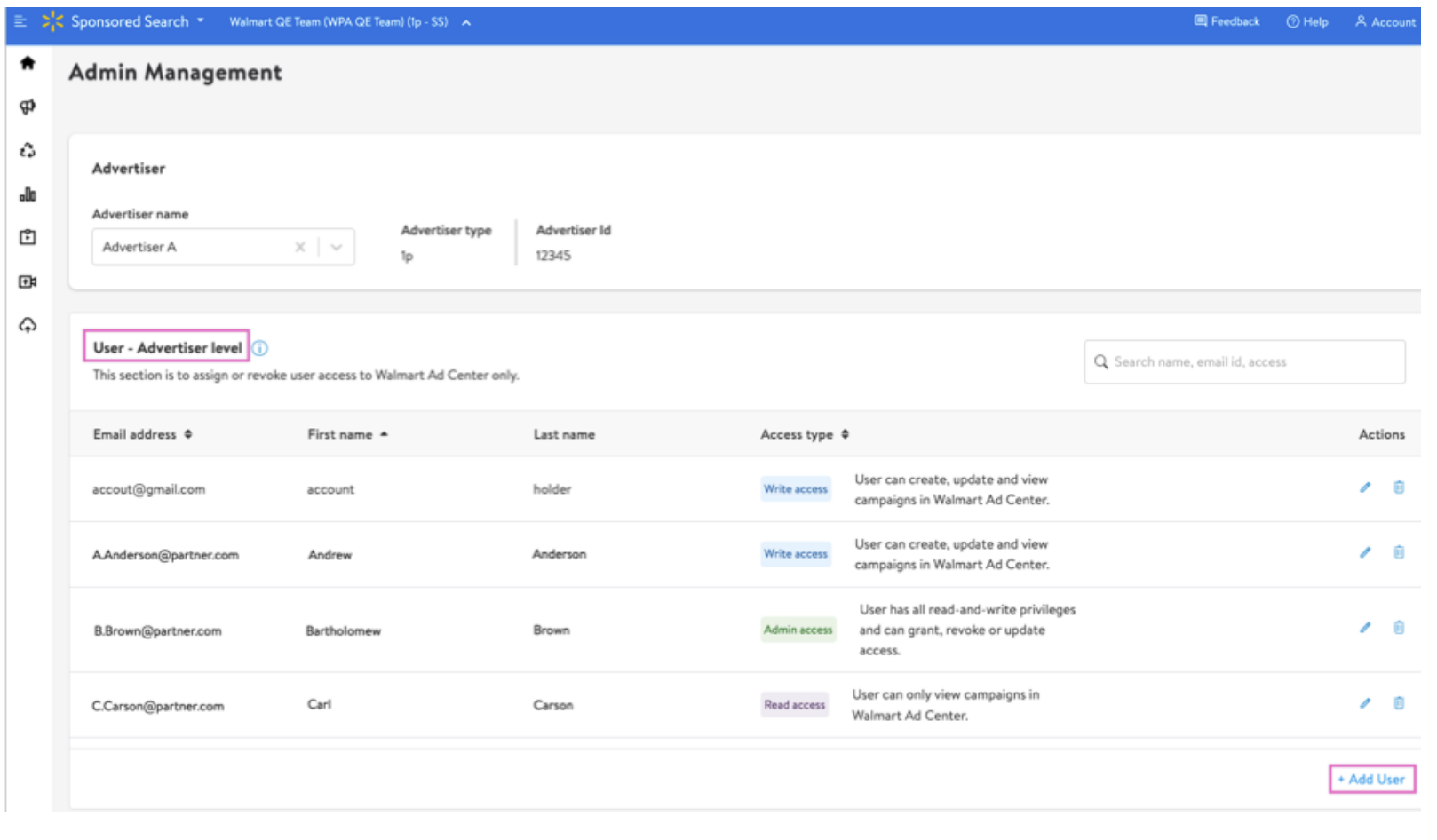Click the Add User button

coord(1372,780)
